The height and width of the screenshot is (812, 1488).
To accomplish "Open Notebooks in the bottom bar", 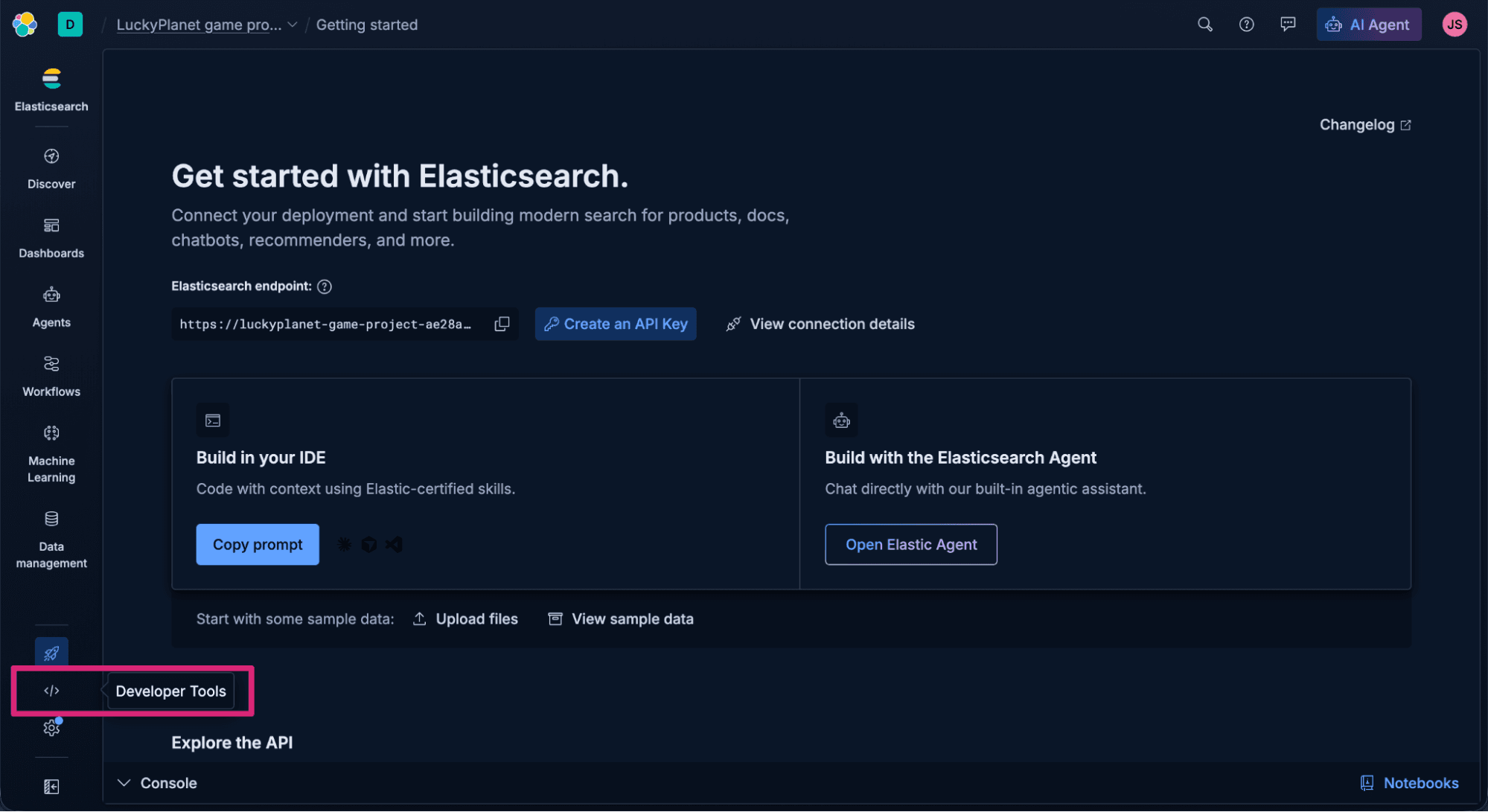I will click(1409, 783).
